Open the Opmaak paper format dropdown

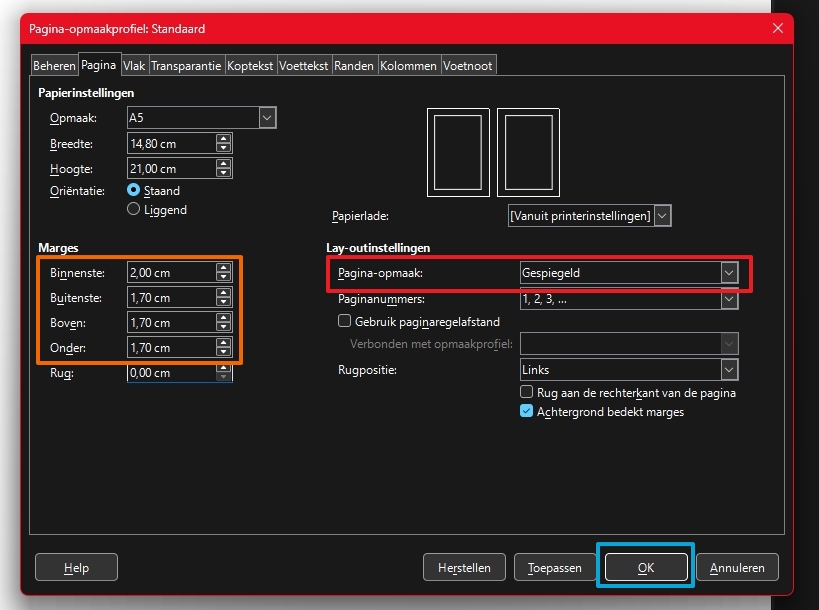point(202,118)
